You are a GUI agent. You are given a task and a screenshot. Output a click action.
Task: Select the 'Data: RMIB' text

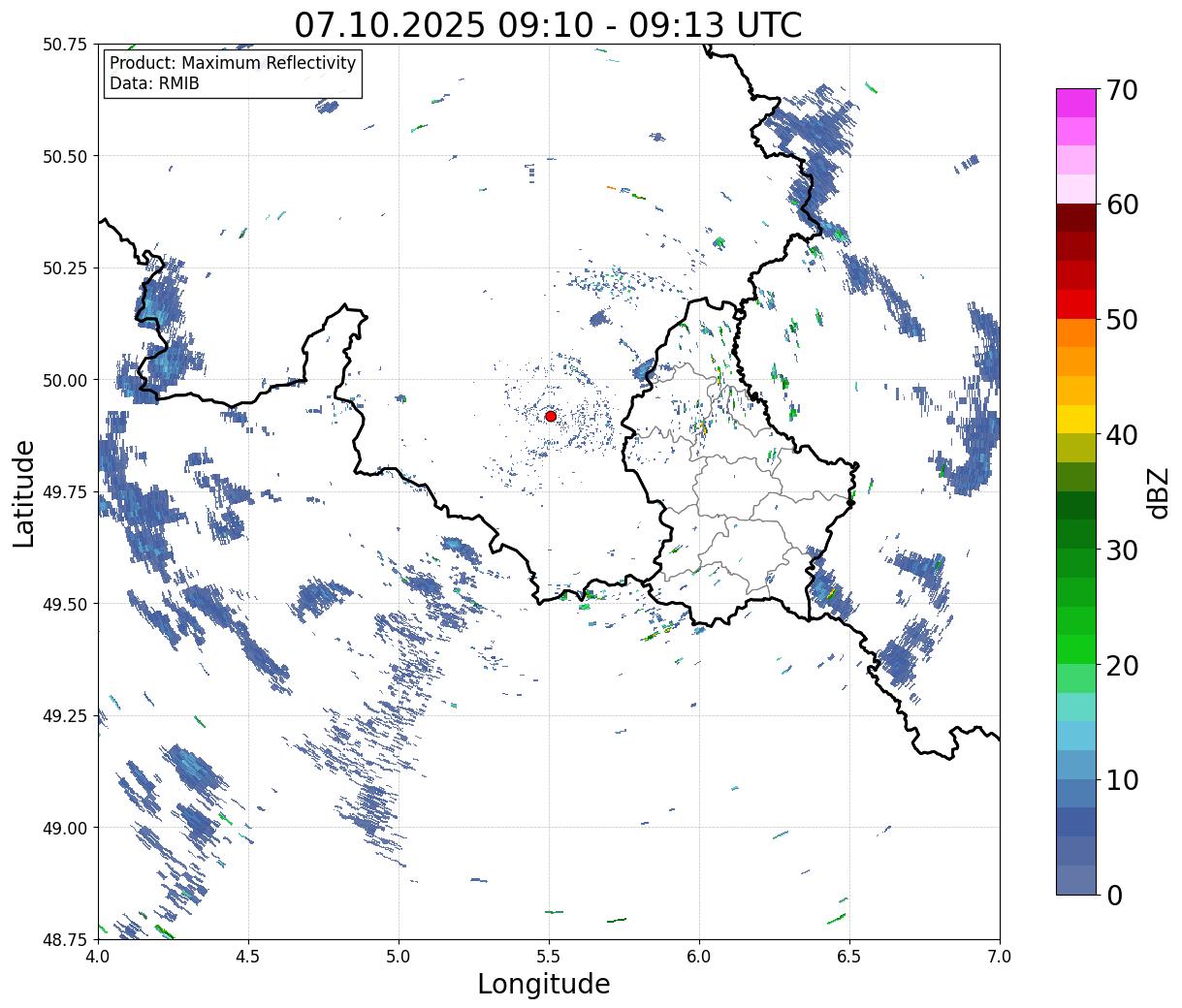click(154, 84)
